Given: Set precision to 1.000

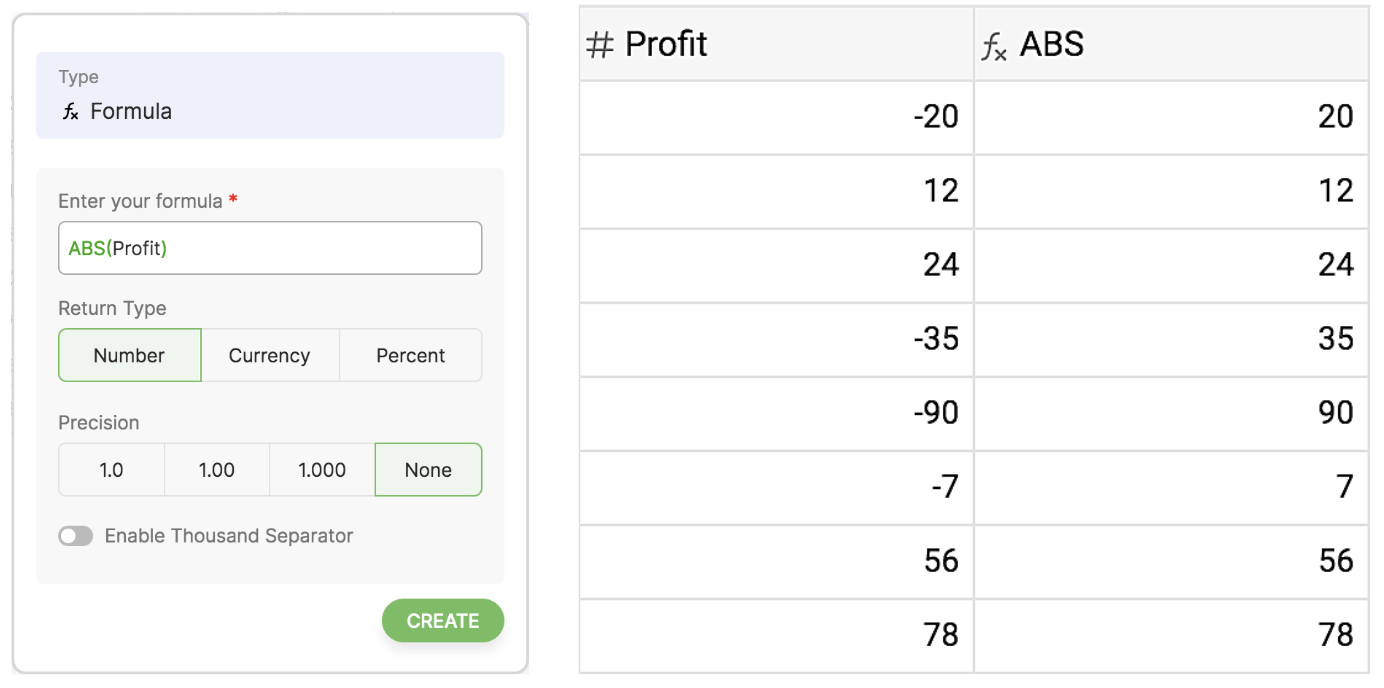Looking at the screenshot, I should click(322, 470).
